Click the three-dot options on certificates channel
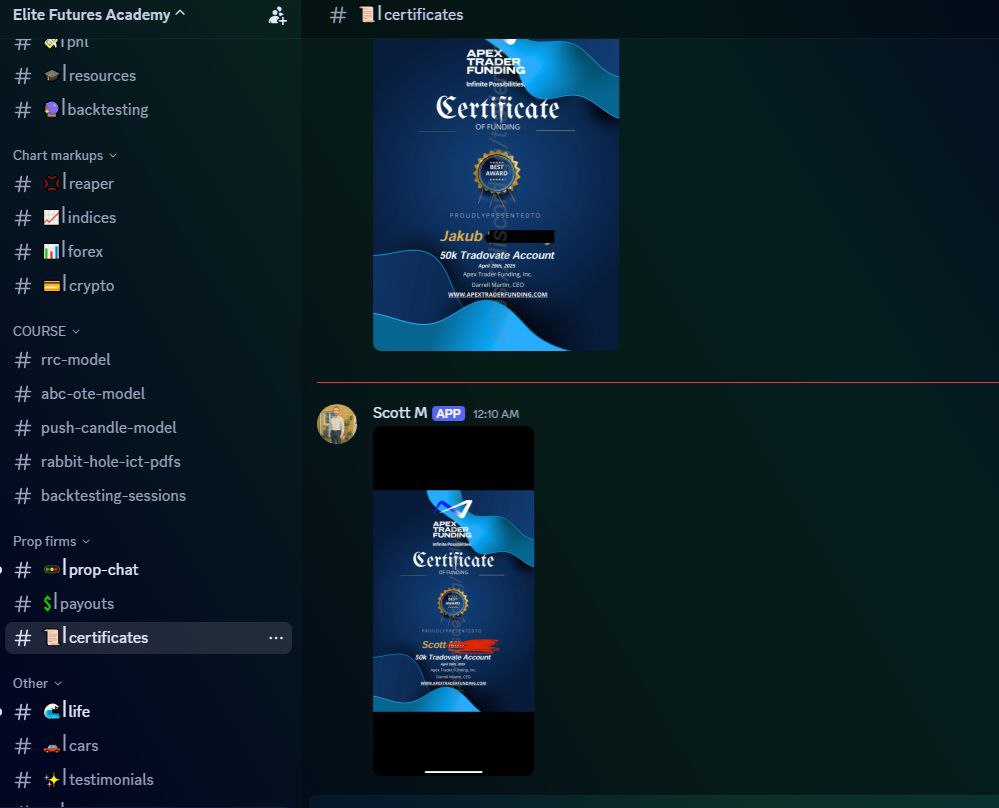 point(276,638)
